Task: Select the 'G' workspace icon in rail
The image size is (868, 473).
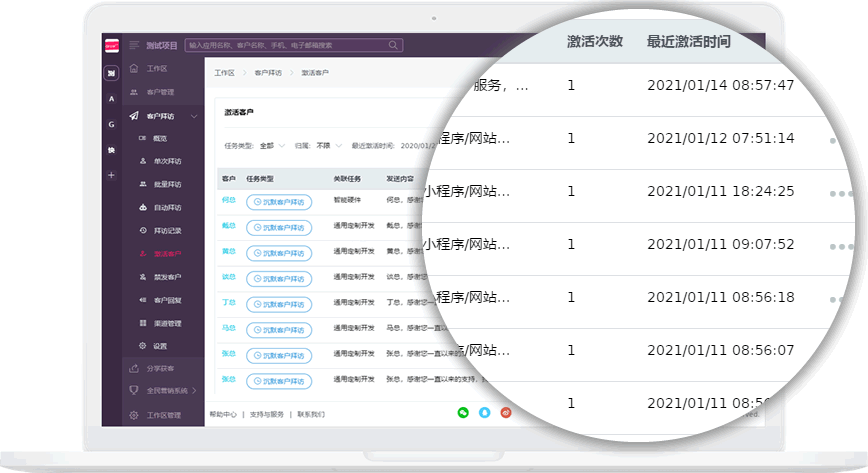Action: pyautogui.click(x=111, y=124)
